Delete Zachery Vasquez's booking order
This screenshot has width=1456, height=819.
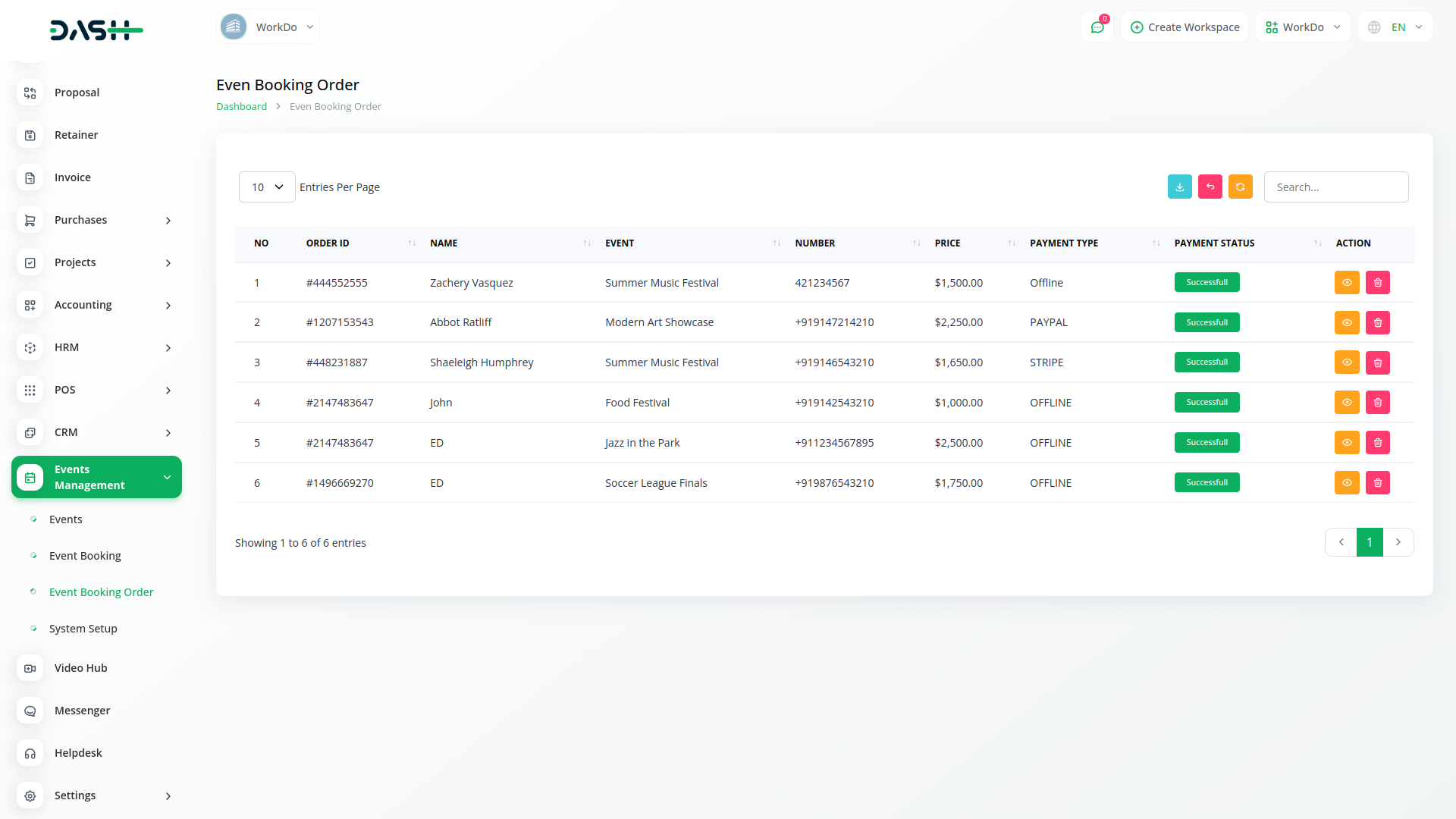click(1377, 283)
